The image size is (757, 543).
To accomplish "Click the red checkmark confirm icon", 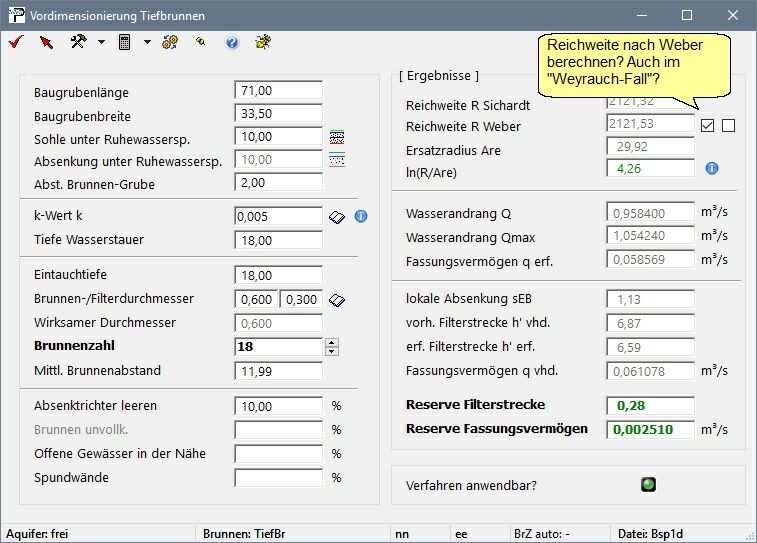I will 16,42.
